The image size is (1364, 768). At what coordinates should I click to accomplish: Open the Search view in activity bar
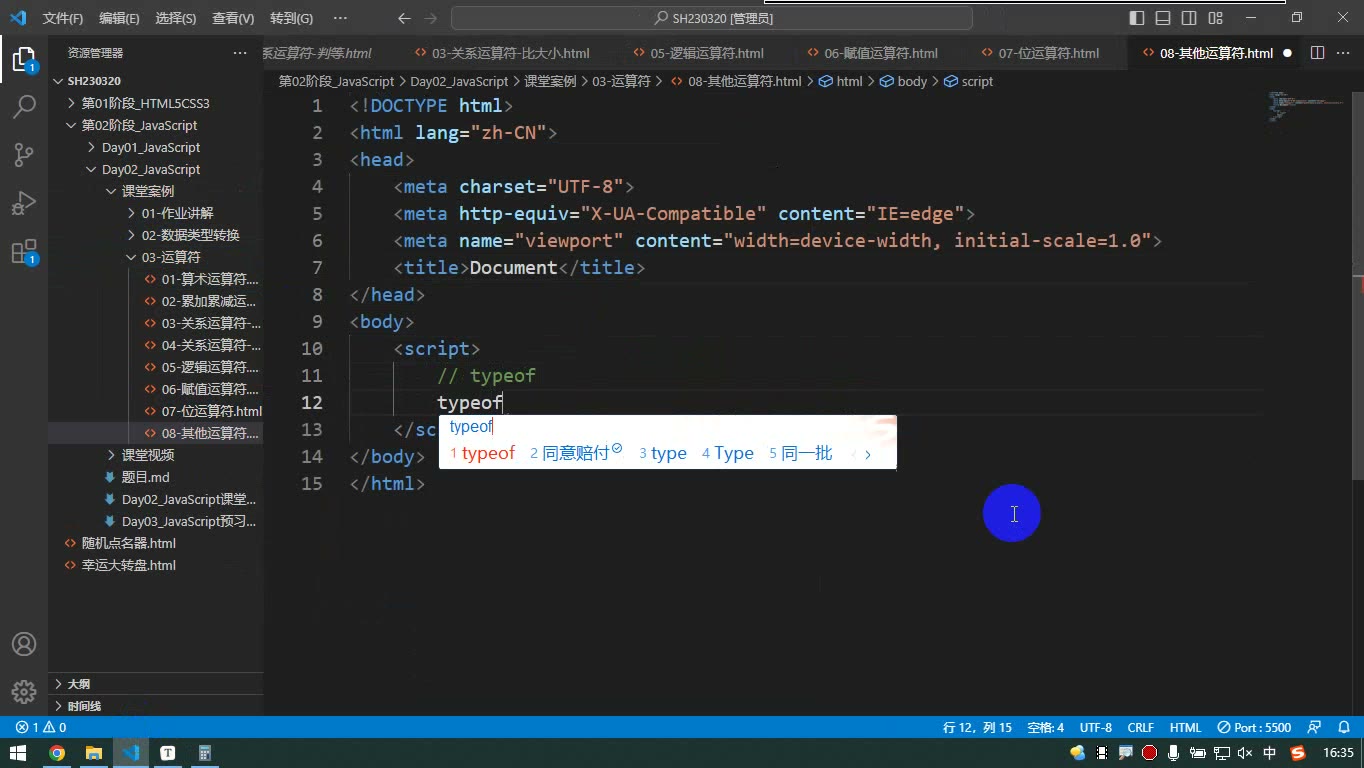coord(24,107)
